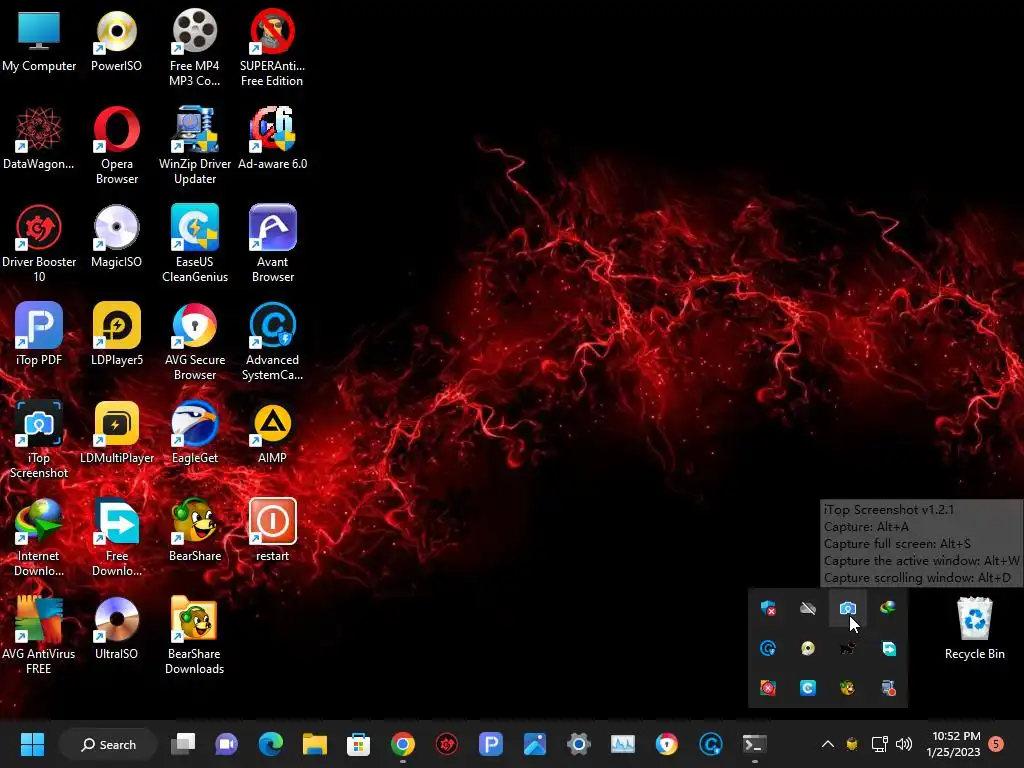
Task: Open the resource monitor graph taskbar icon
Action: 622,744
